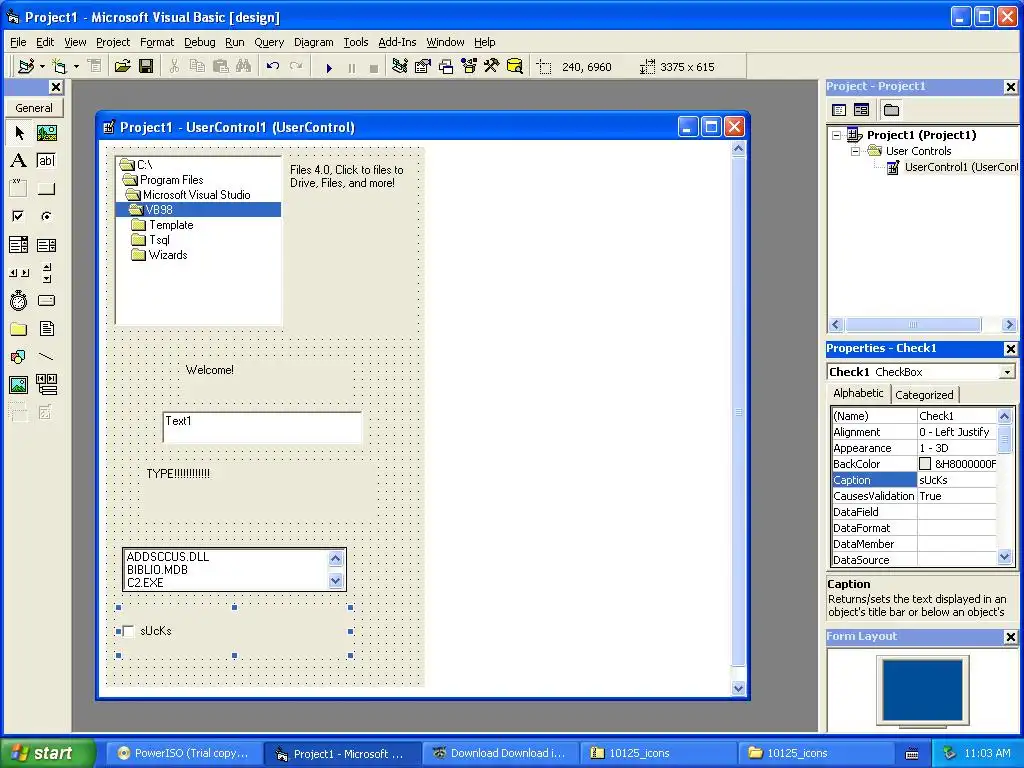
Task: Select the Alignment property row
Action: (914, 432)
